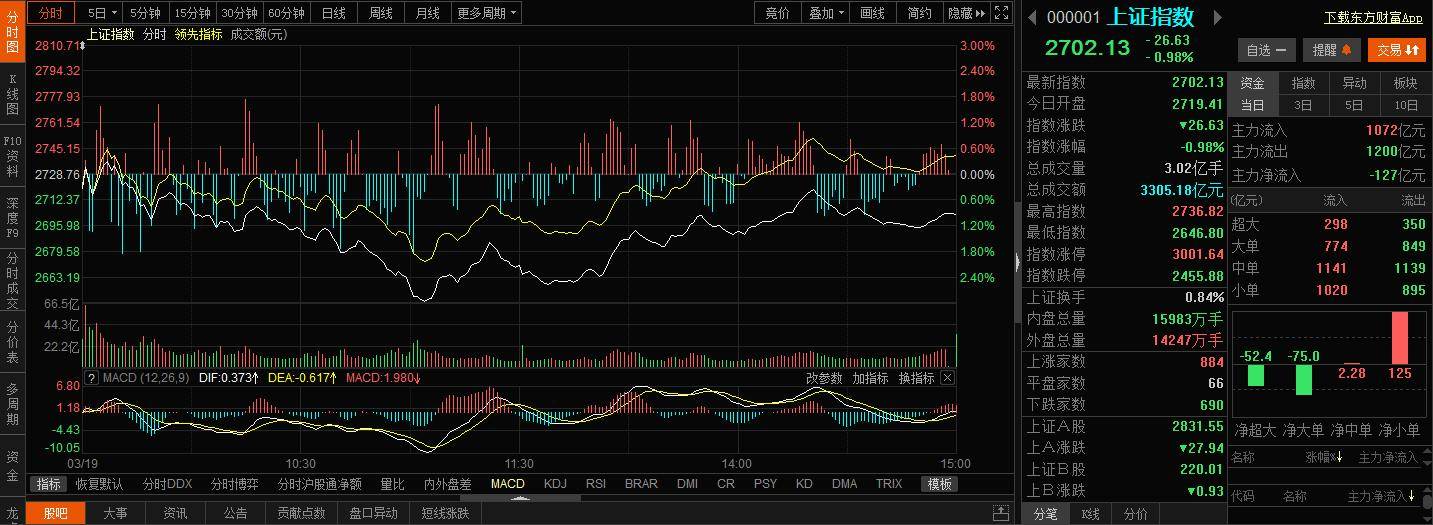The width and height of the screenshot is (1433, 525).
Task: Select RSI indicator
Action: click(x=596, y=484)
